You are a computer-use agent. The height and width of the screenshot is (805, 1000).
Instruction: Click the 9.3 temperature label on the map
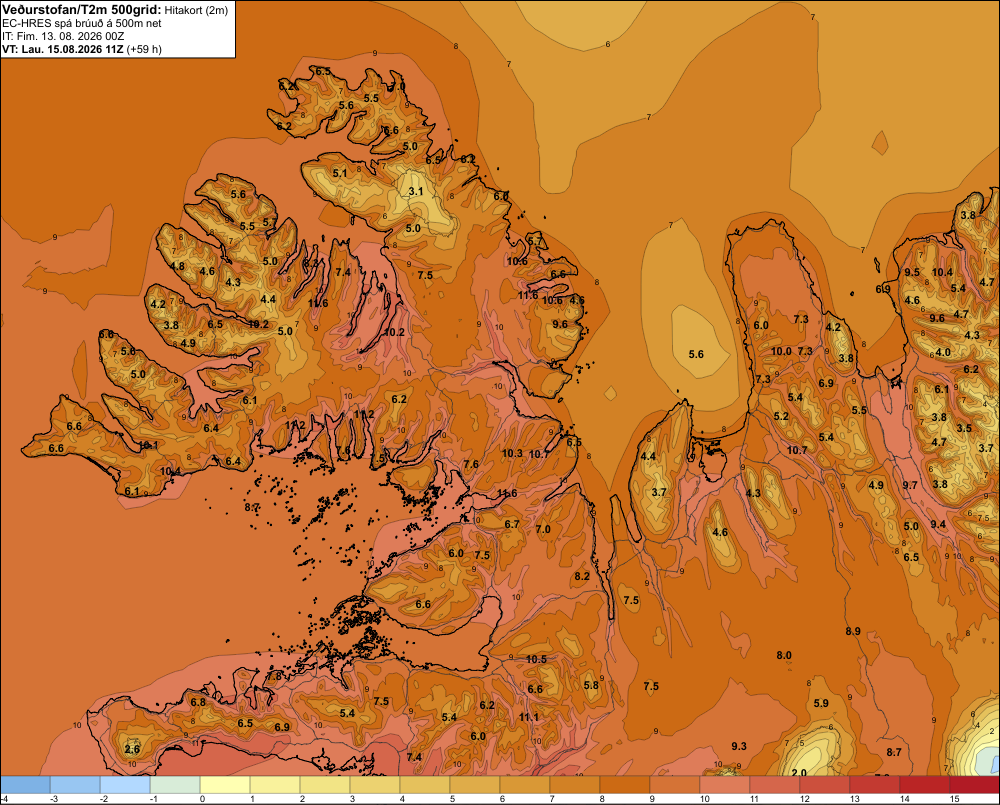click(x=739, y=746)
